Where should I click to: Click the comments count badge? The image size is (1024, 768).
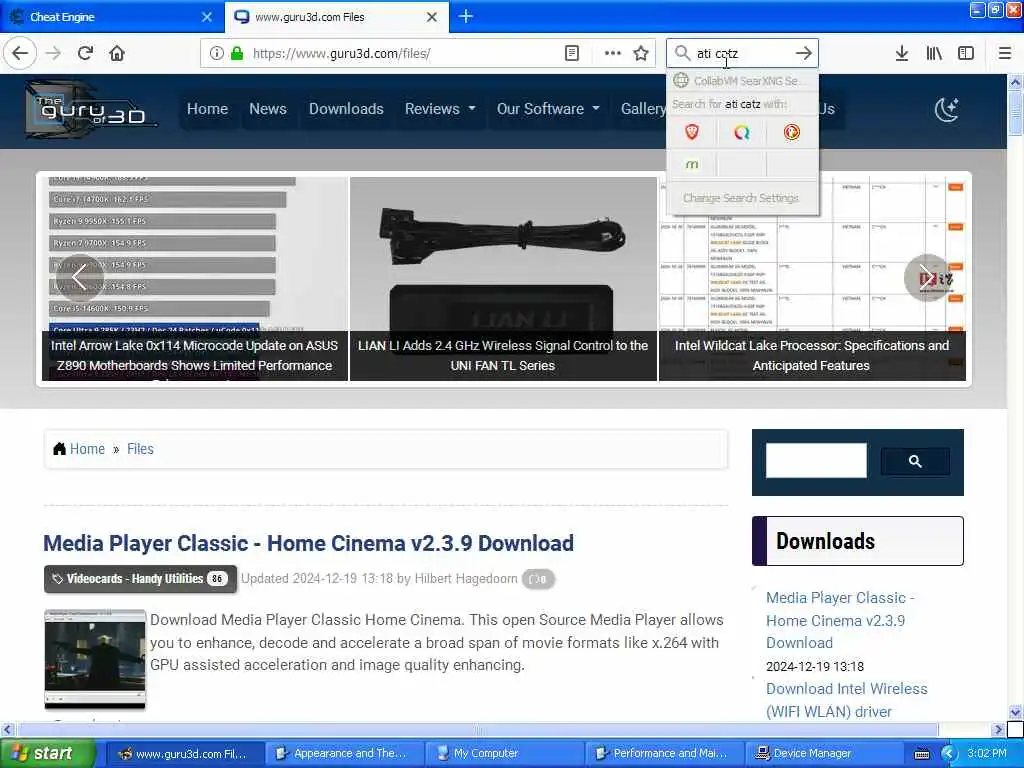tap(538, 579)
